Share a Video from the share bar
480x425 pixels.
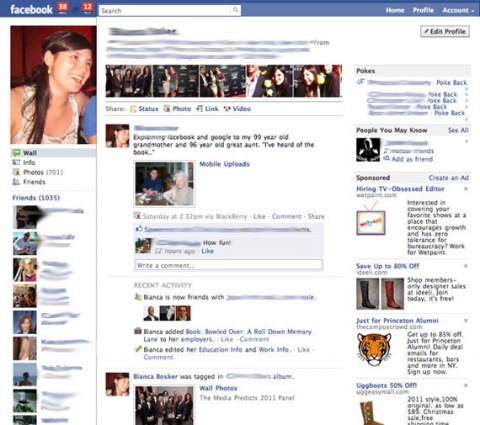[x=237, y=109]
